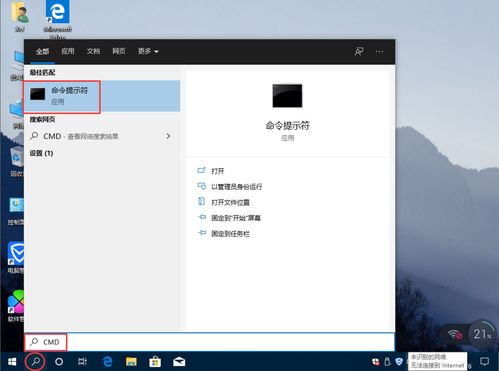Launch Edge from the taskbar
This screenshot has width=499, height=371.
click(107, 362)
